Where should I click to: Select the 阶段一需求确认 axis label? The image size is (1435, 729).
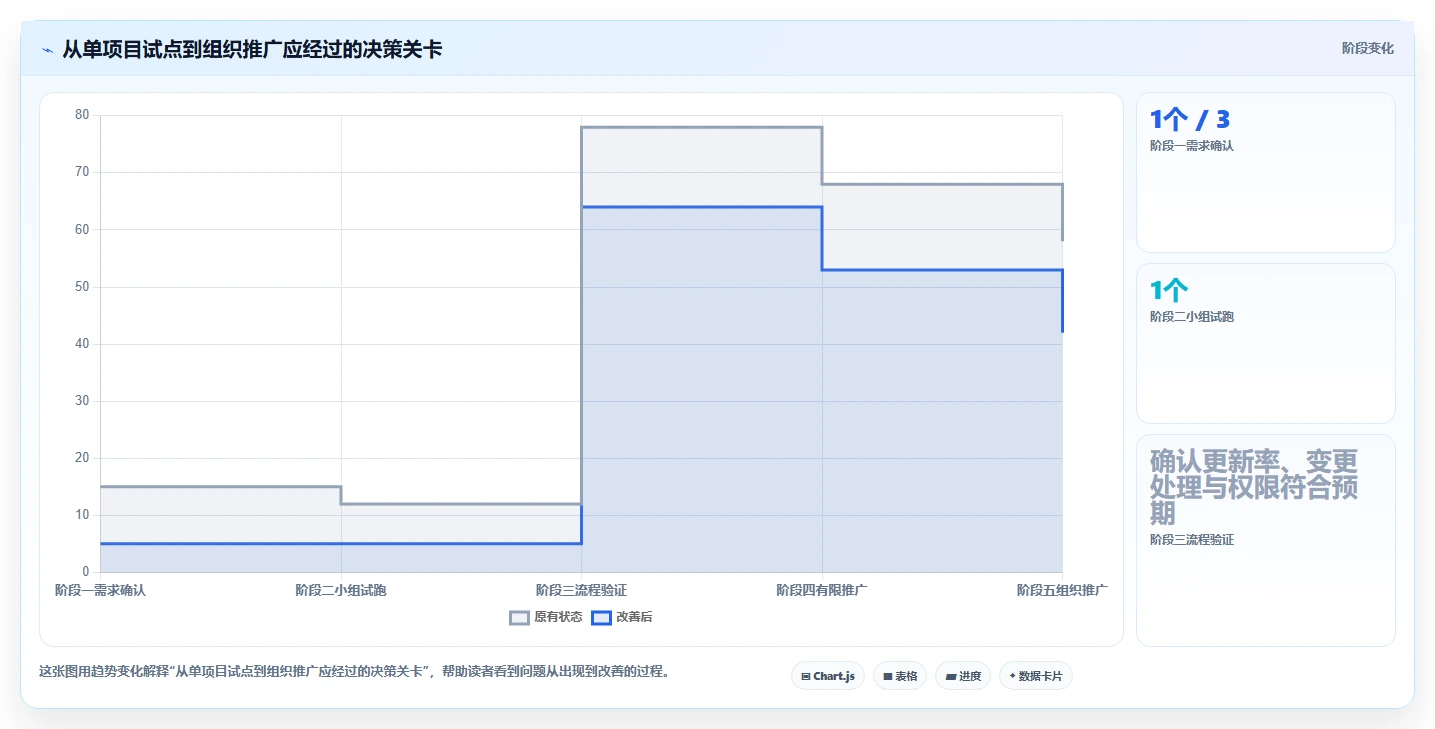tap(100, 590)
